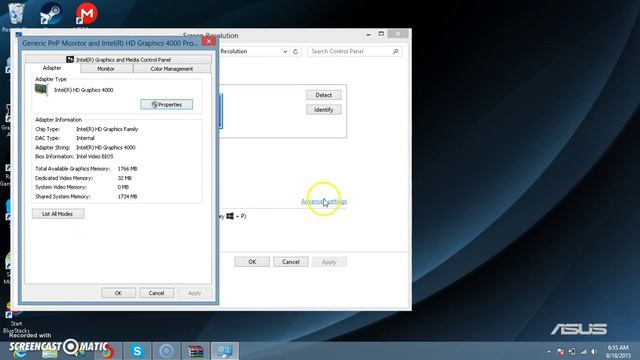640x360 pixels.
Task: Click Cancel in the adapter properties dialog
Action: (156, 293)
